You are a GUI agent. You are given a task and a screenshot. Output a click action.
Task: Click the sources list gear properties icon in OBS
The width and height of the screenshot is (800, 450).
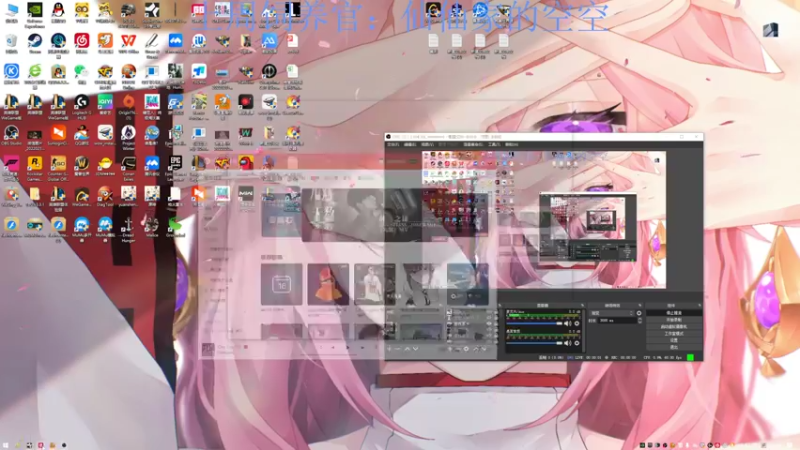[466, 349]
